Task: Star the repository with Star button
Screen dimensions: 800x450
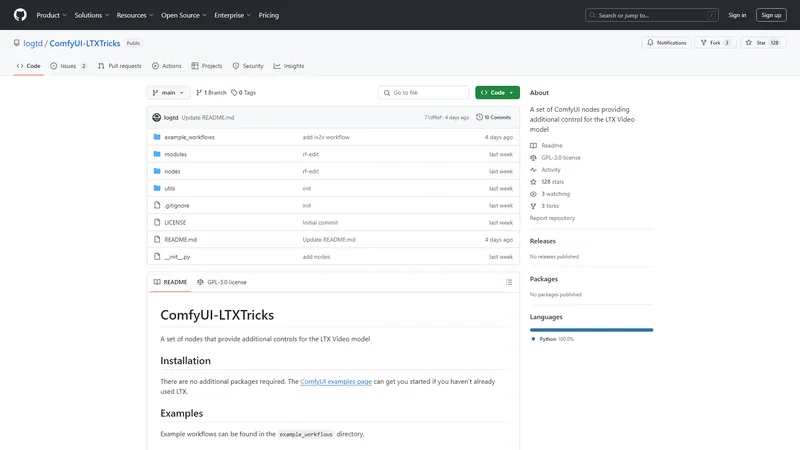Action: click(x=763, y=43)
